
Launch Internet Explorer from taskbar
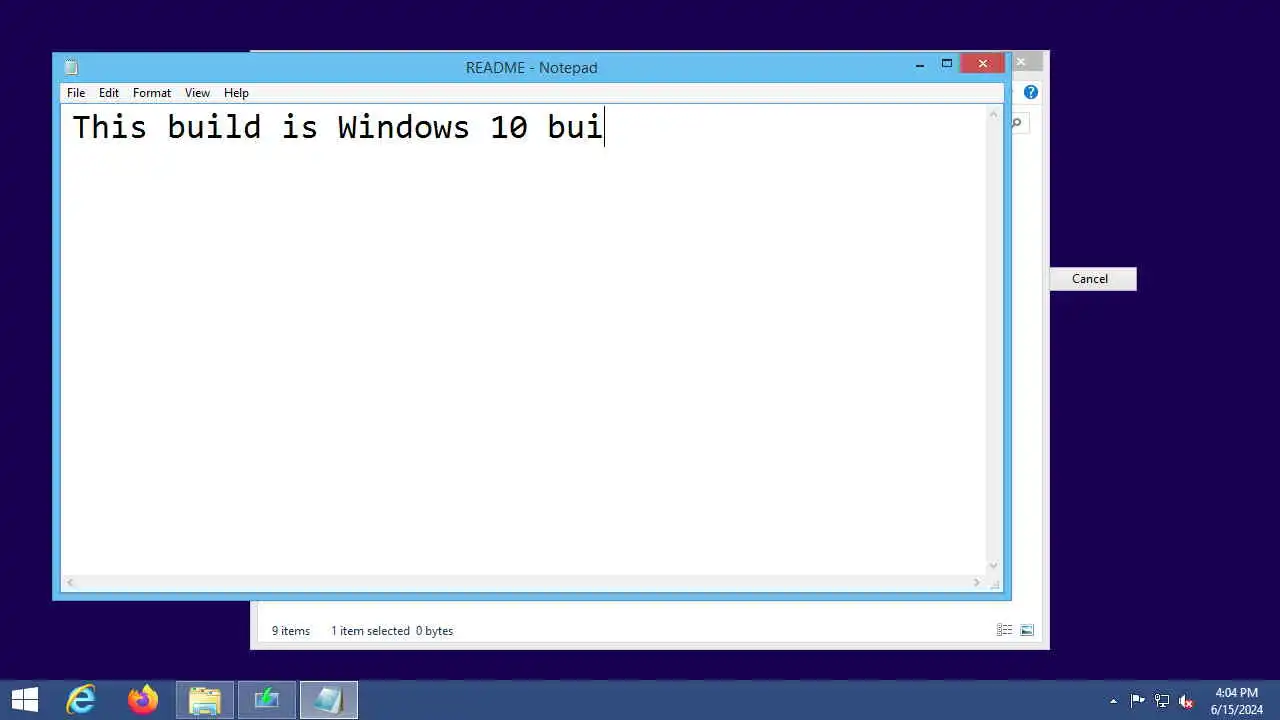[81, 700]
